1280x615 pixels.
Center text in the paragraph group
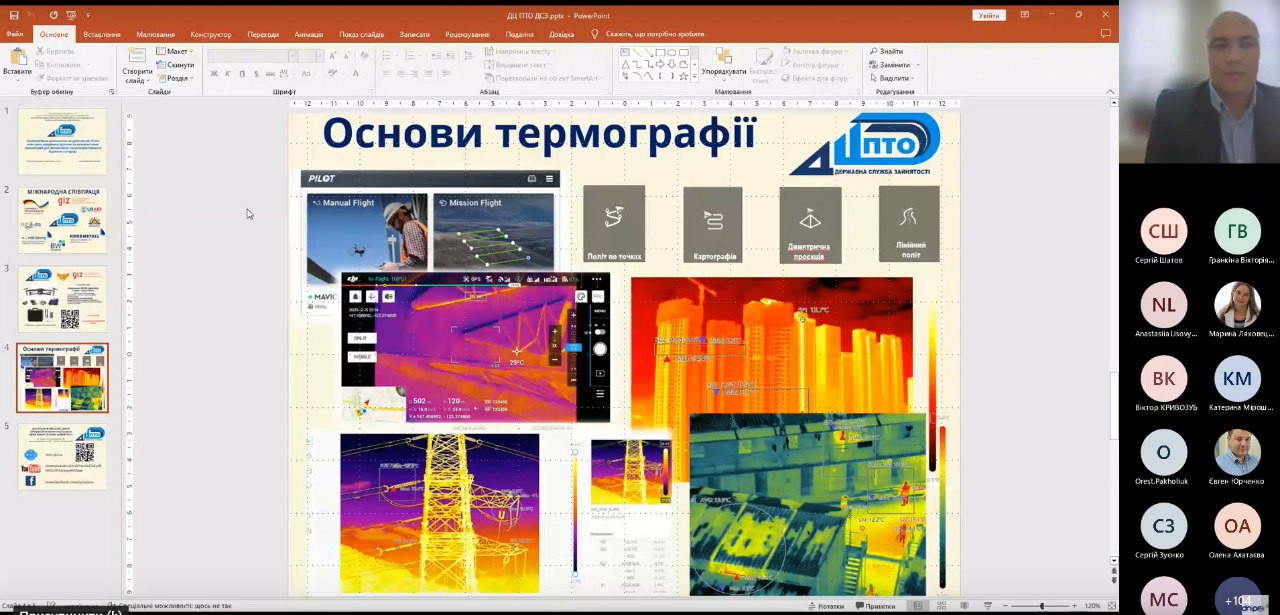(400, 73)
